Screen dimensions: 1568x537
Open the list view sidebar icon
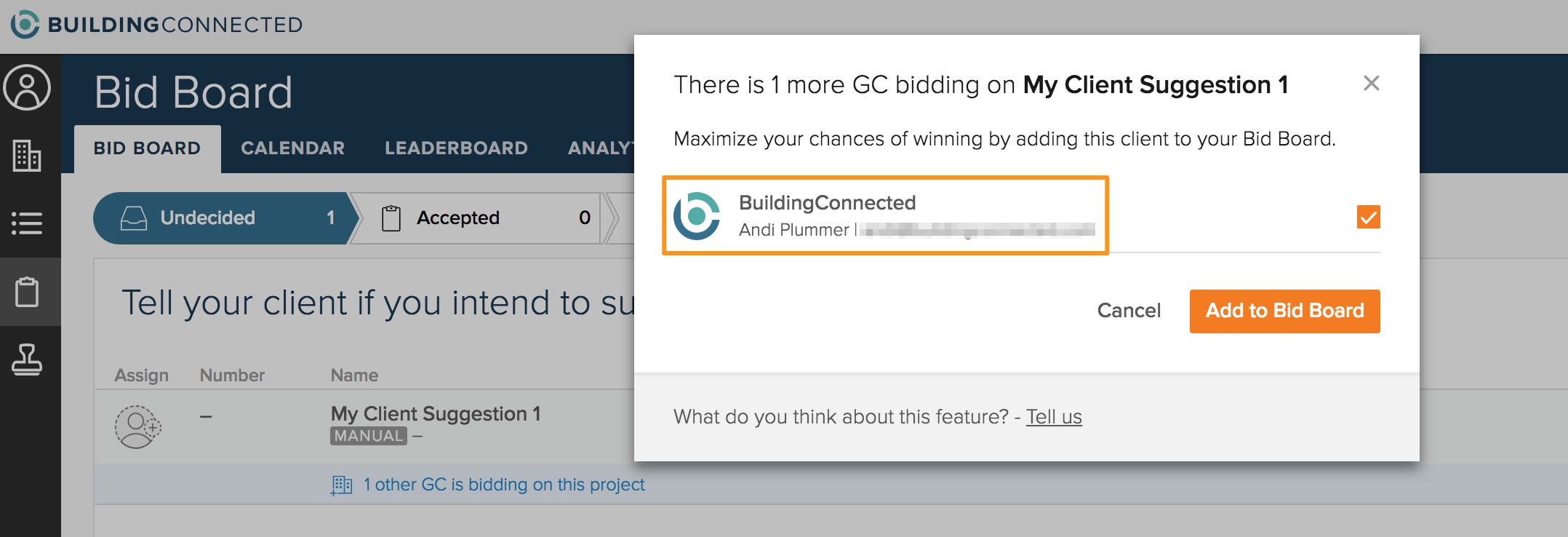click(x=28, y=223)
